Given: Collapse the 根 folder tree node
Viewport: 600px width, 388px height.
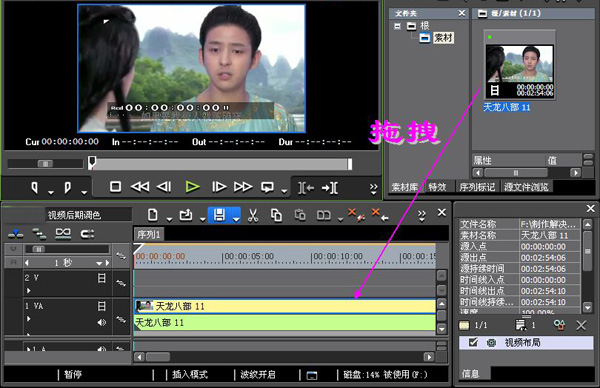Looking at the screenshot, I should click(397, 26).
